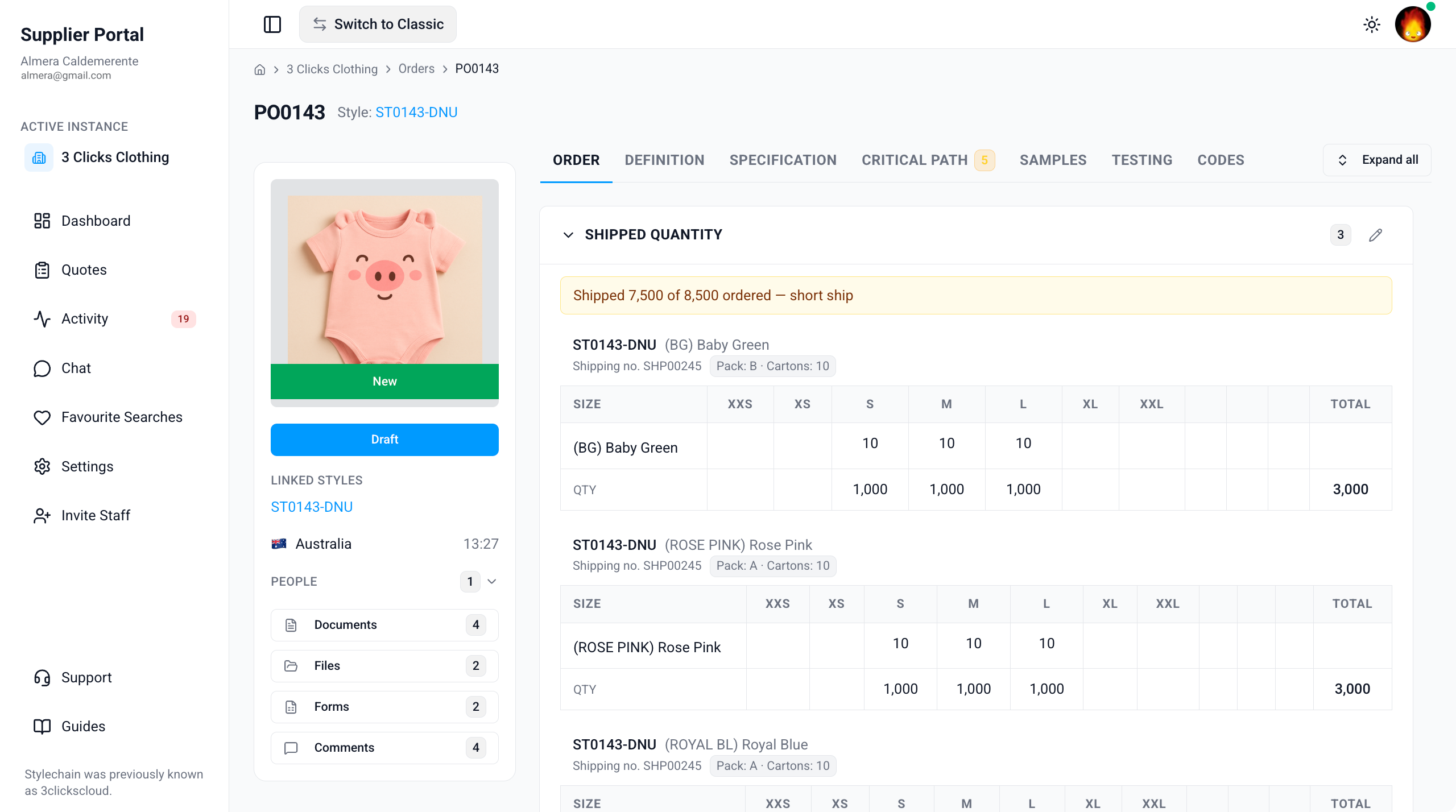Image resolution: width=1456 pixels, height=812 pixels.
Task: Open Orders breadcrumb link
Action: pos(416,69)
